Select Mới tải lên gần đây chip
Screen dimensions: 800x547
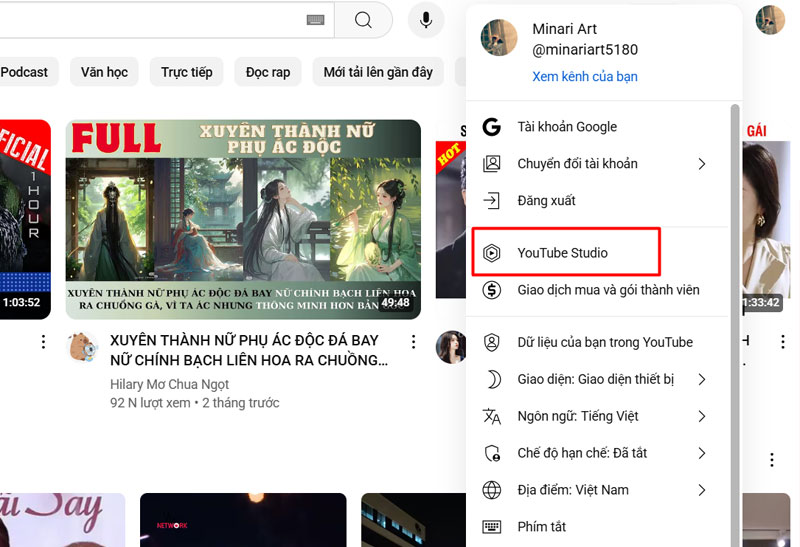(x=378, y=72)
